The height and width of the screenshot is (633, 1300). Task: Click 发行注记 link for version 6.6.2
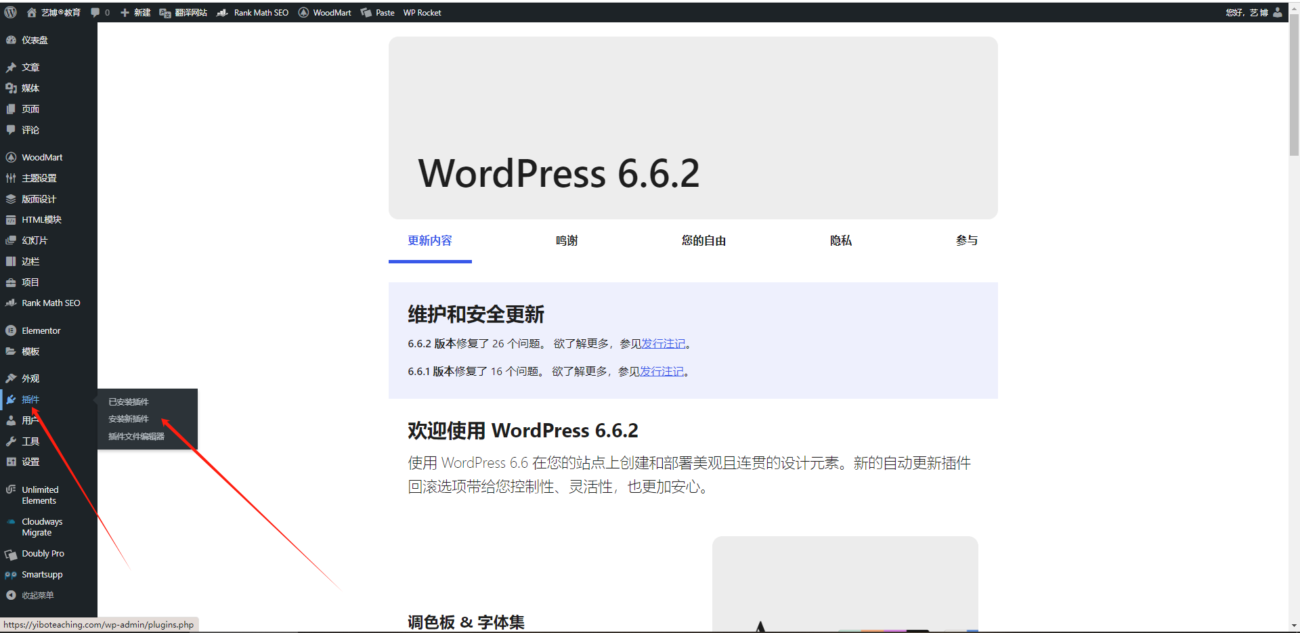[663, 344]
